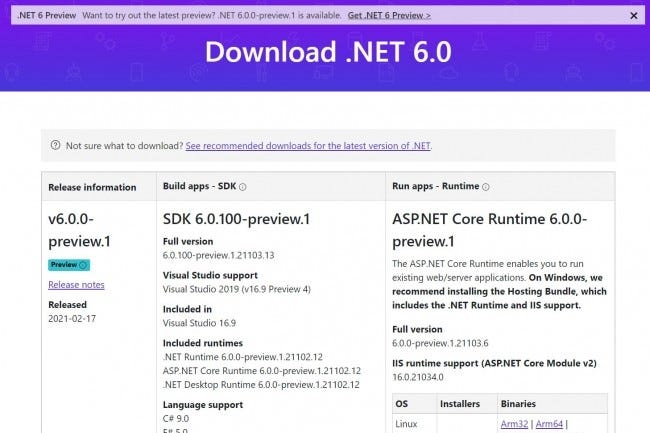Click the .NET 6 Preview banner title
650x433 pixels.
pyautogui.click(x=46, y=15)
